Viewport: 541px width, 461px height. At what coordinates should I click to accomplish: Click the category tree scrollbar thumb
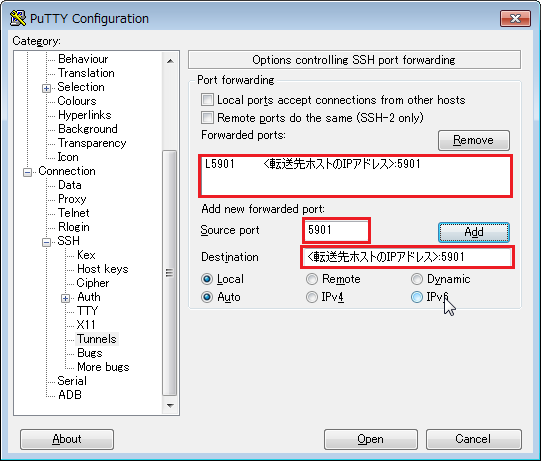click(169, 273)
